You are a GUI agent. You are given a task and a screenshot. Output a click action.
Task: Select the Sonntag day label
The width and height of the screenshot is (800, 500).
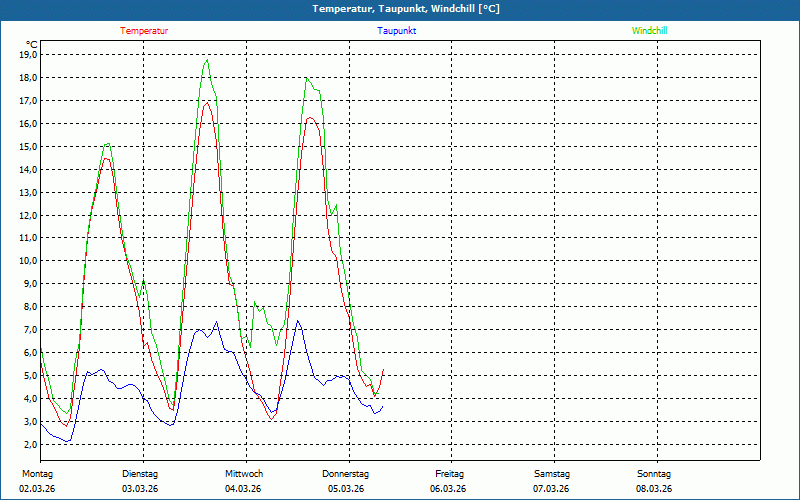(x=654, y=474)
